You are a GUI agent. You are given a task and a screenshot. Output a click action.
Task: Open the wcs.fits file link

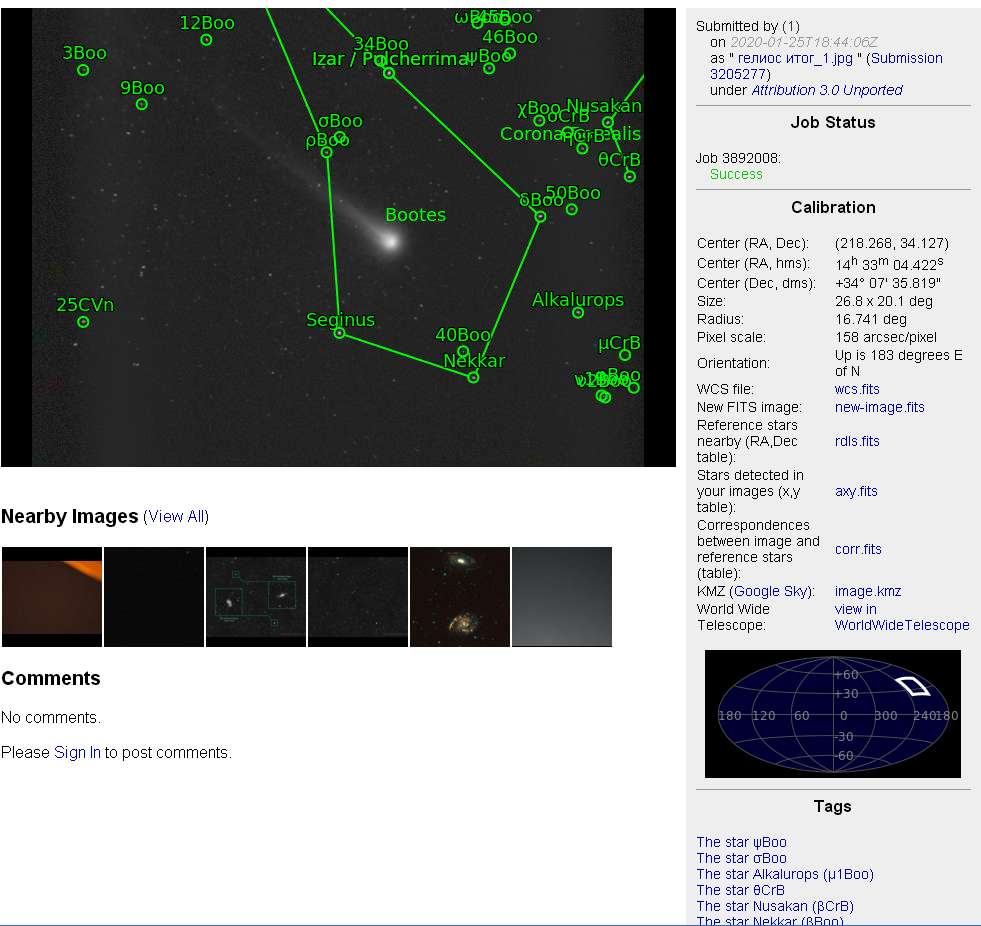[x=857, y=389]
